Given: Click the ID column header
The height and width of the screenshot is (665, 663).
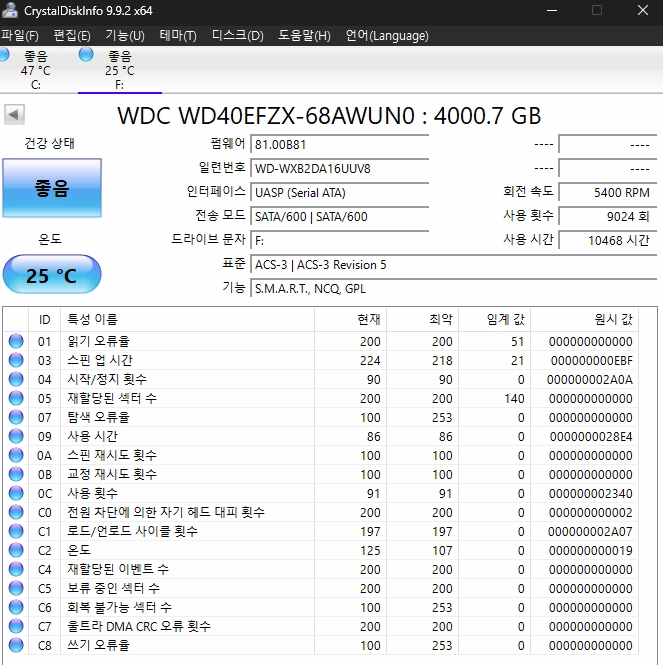Looking at the screenshot, I should pyautogui.click(x=45, y=319).
